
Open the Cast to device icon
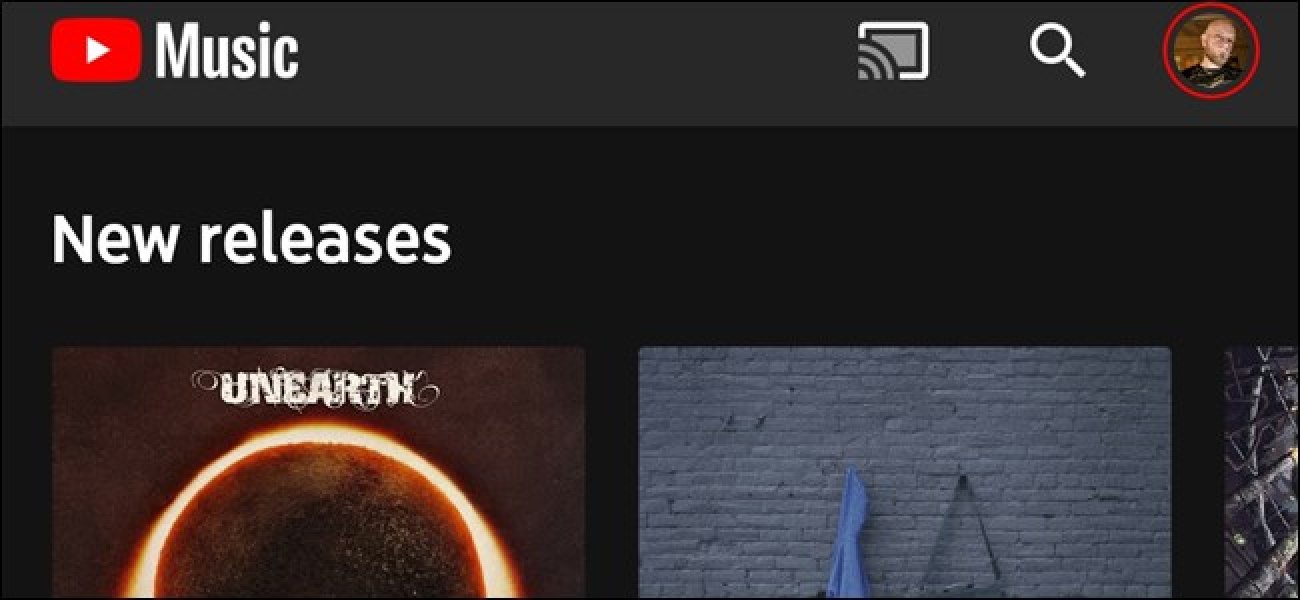tap(893, 51)
